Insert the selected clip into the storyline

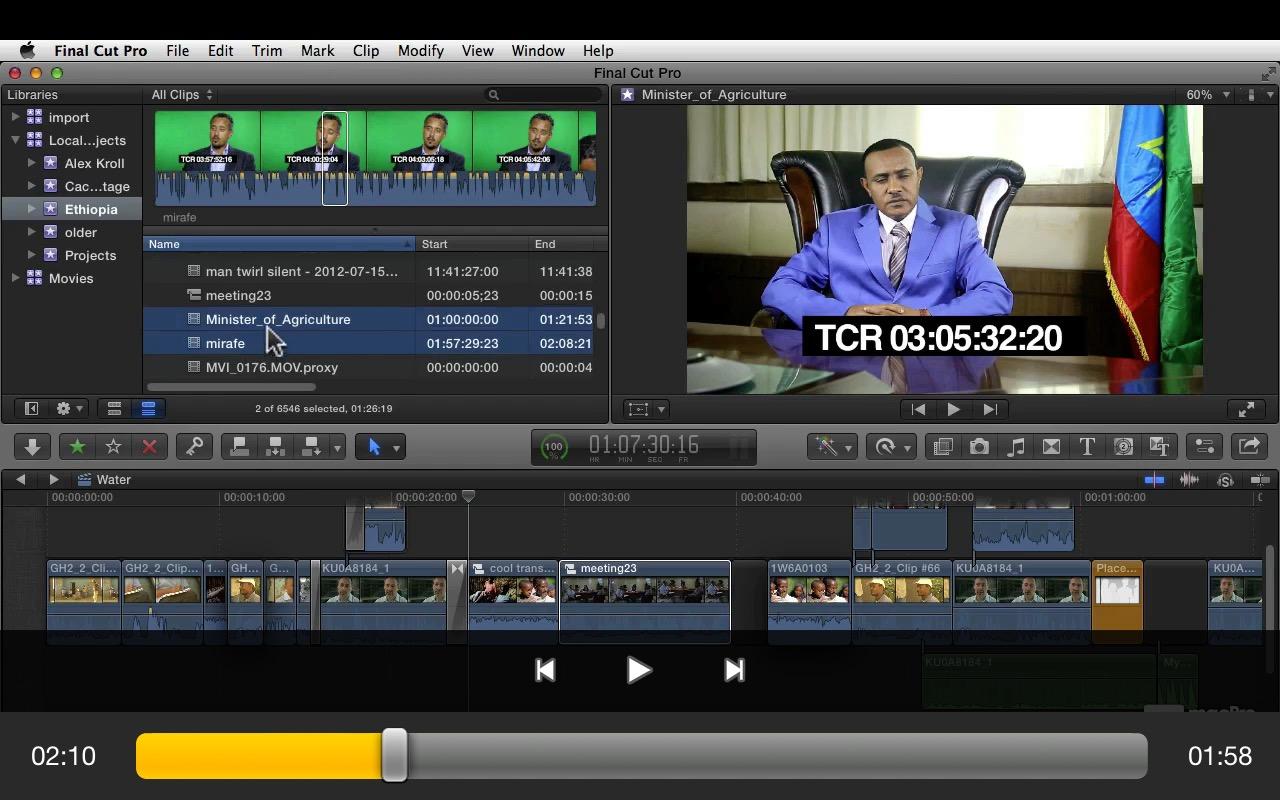coord(275,447)
